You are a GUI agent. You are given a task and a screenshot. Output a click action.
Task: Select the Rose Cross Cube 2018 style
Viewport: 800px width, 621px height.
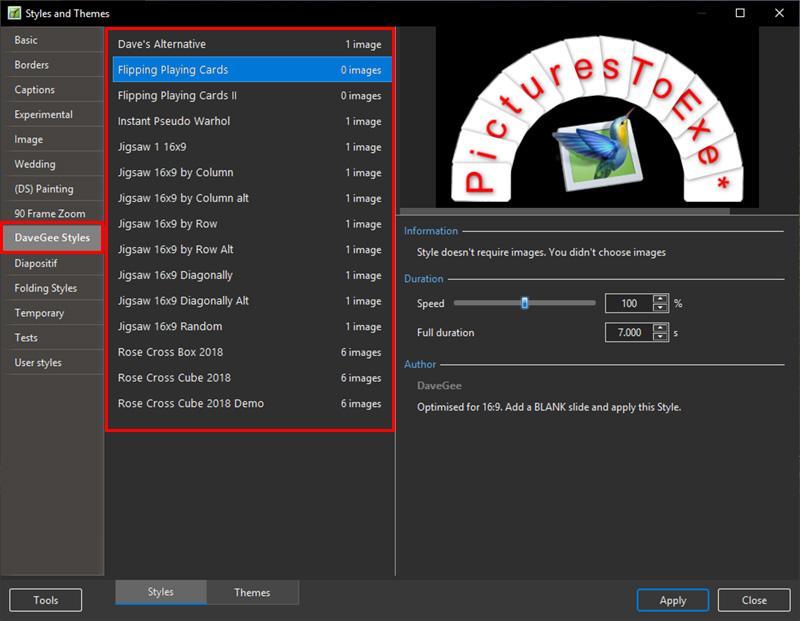[x=252, y=378]
